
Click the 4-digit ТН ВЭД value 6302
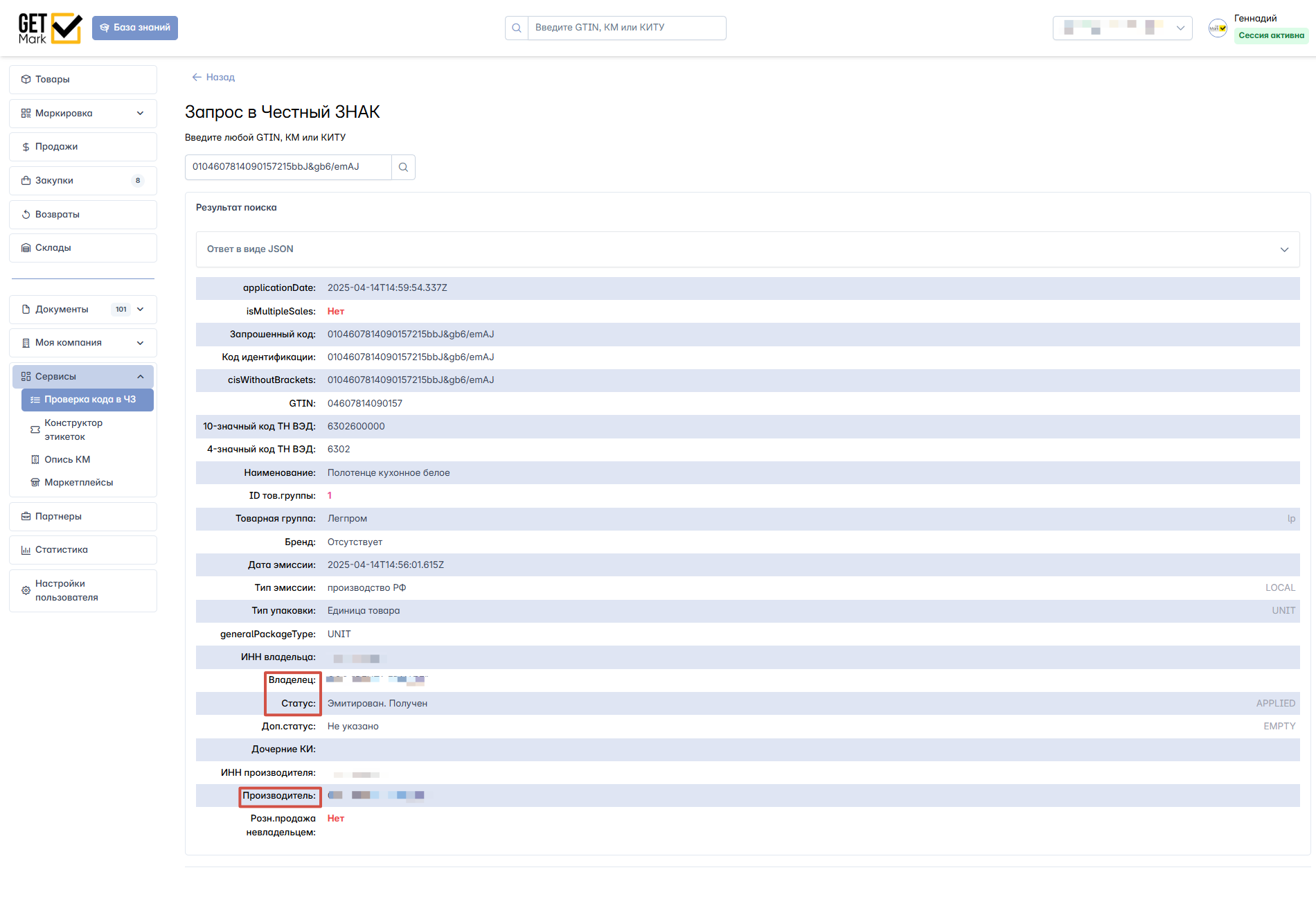339,450
